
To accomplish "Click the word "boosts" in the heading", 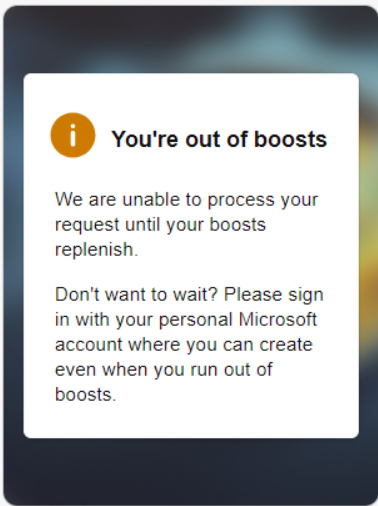I will click(290, 139).
